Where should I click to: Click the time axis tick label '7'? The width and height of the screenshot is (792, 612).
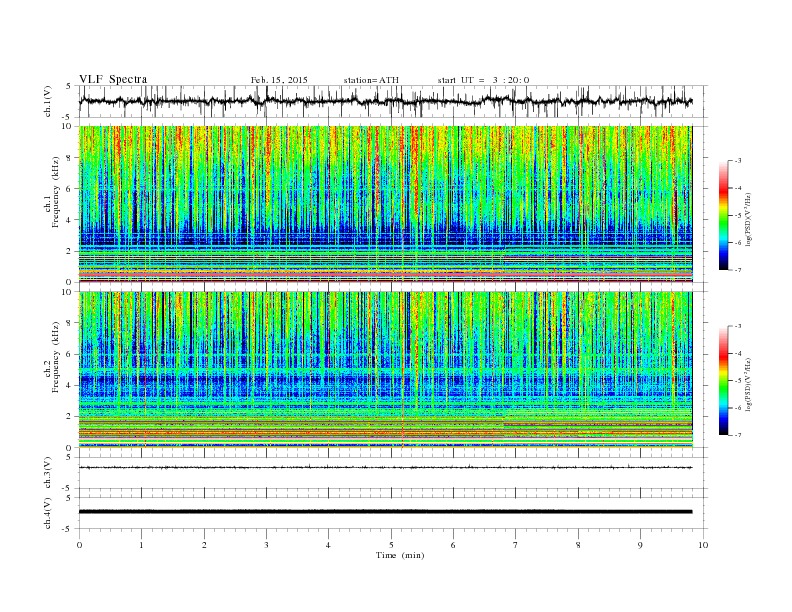(516, 545)
